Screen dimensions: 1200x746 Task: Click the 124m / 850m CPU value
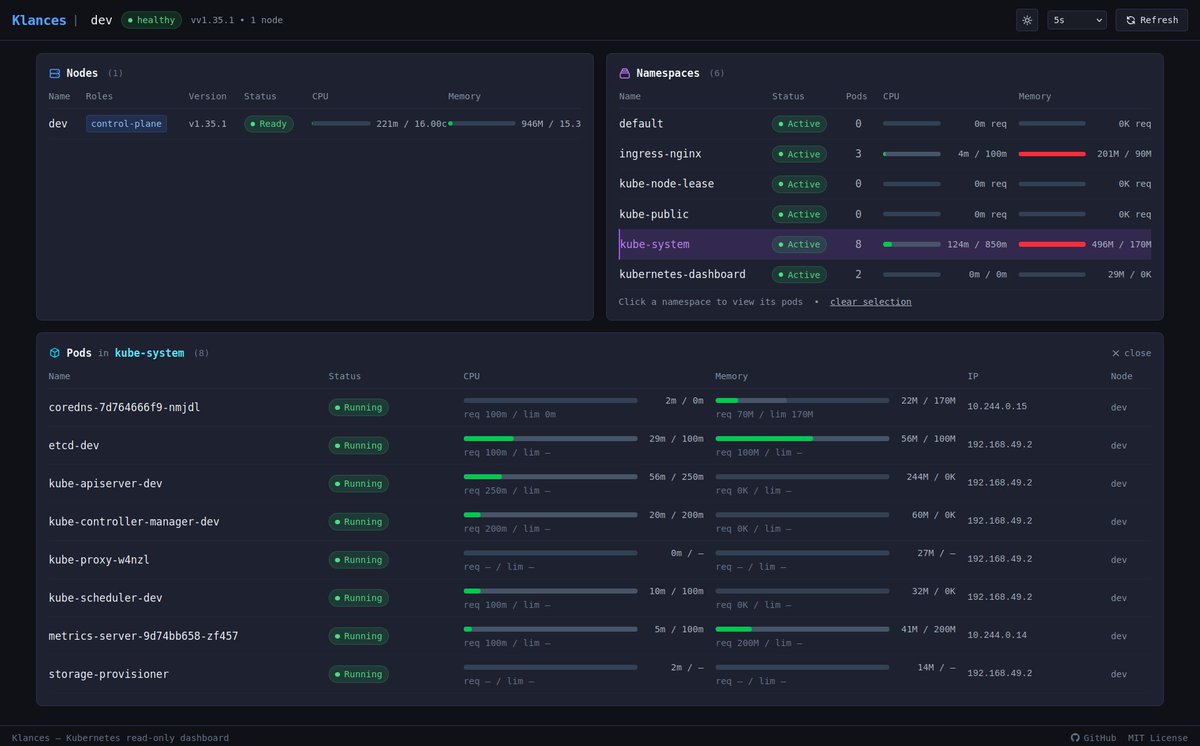click(978, 244)
